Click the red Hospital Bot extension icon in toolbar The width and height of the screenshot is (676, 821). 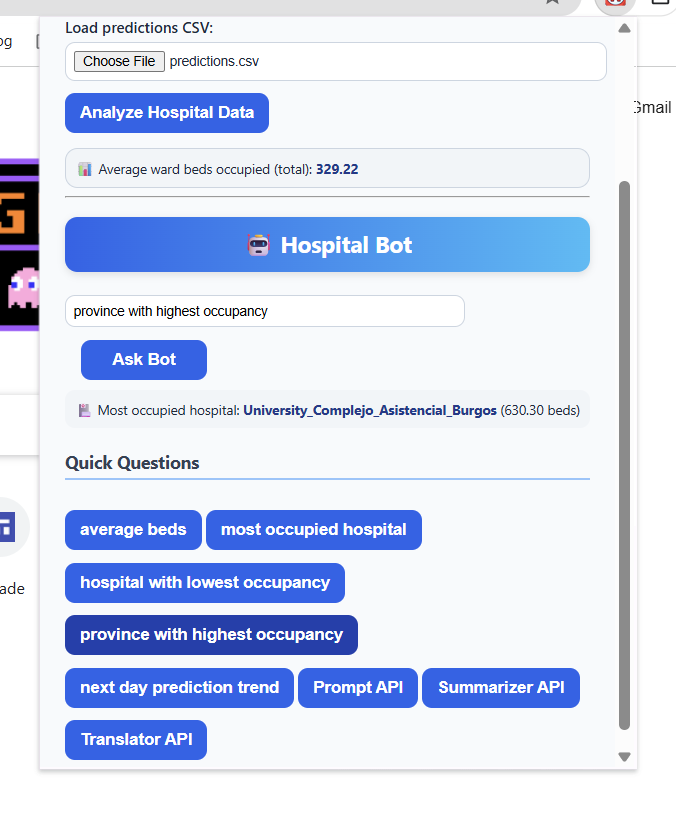pyautogui.click(x=614, y=5)
